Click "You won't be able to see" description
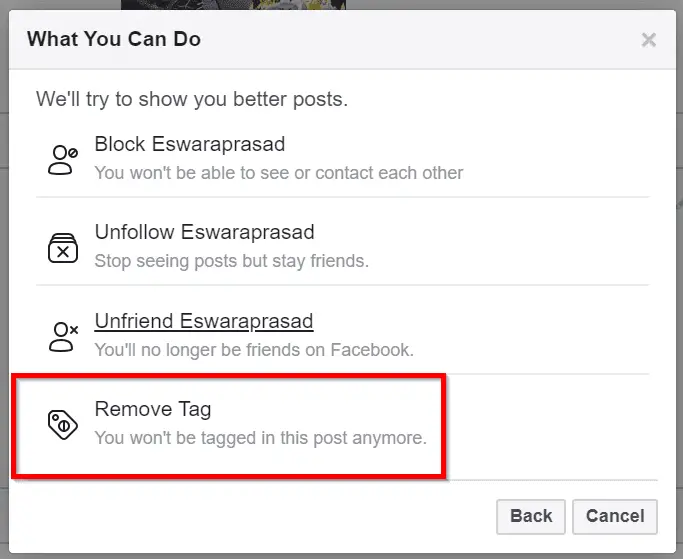 pos(279,173)
